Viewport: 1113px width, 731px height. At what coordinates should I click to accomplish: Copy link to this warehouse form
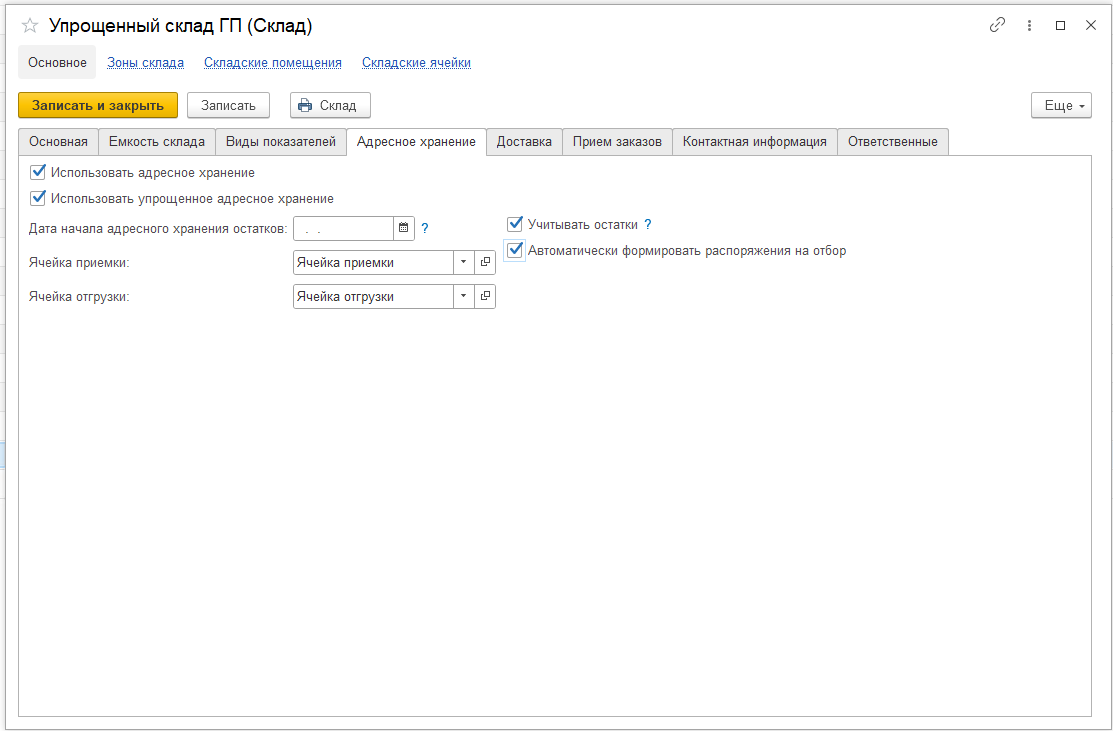pyautogui.click(x=997, y=26)
